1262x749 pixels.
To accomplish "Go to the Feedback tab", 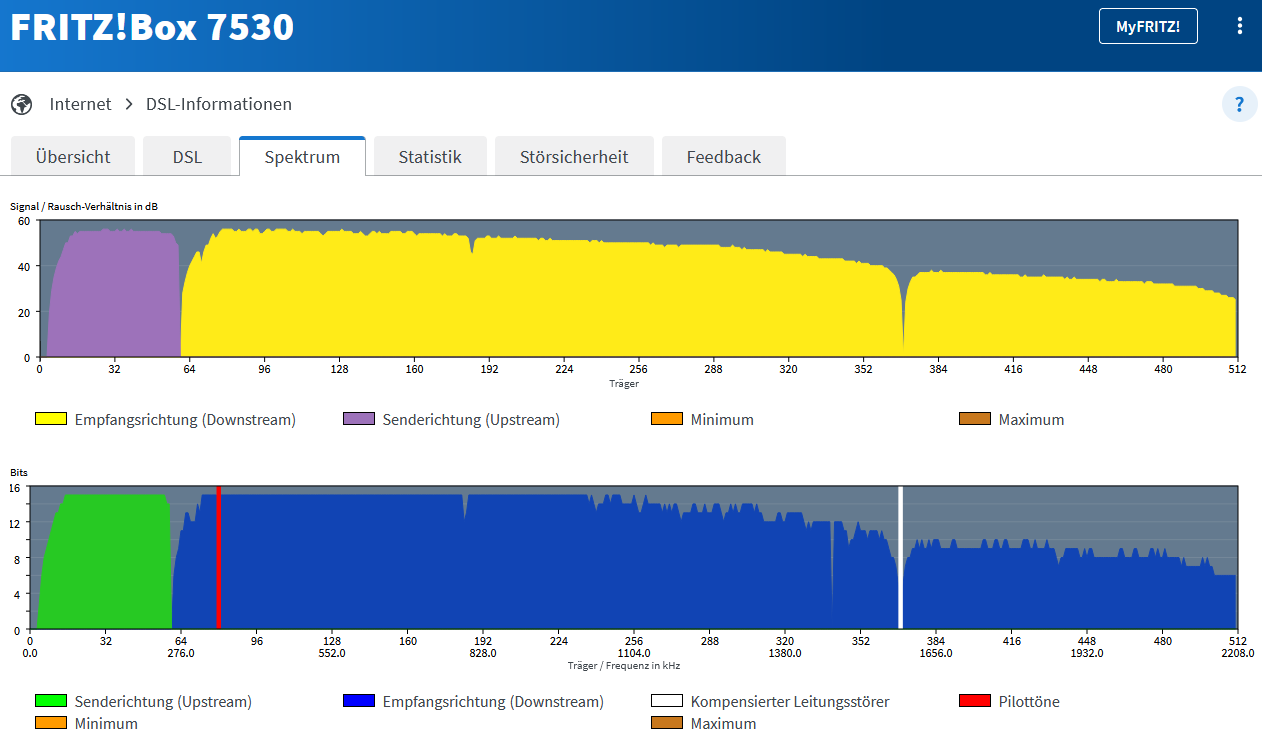I will [723, 157].
